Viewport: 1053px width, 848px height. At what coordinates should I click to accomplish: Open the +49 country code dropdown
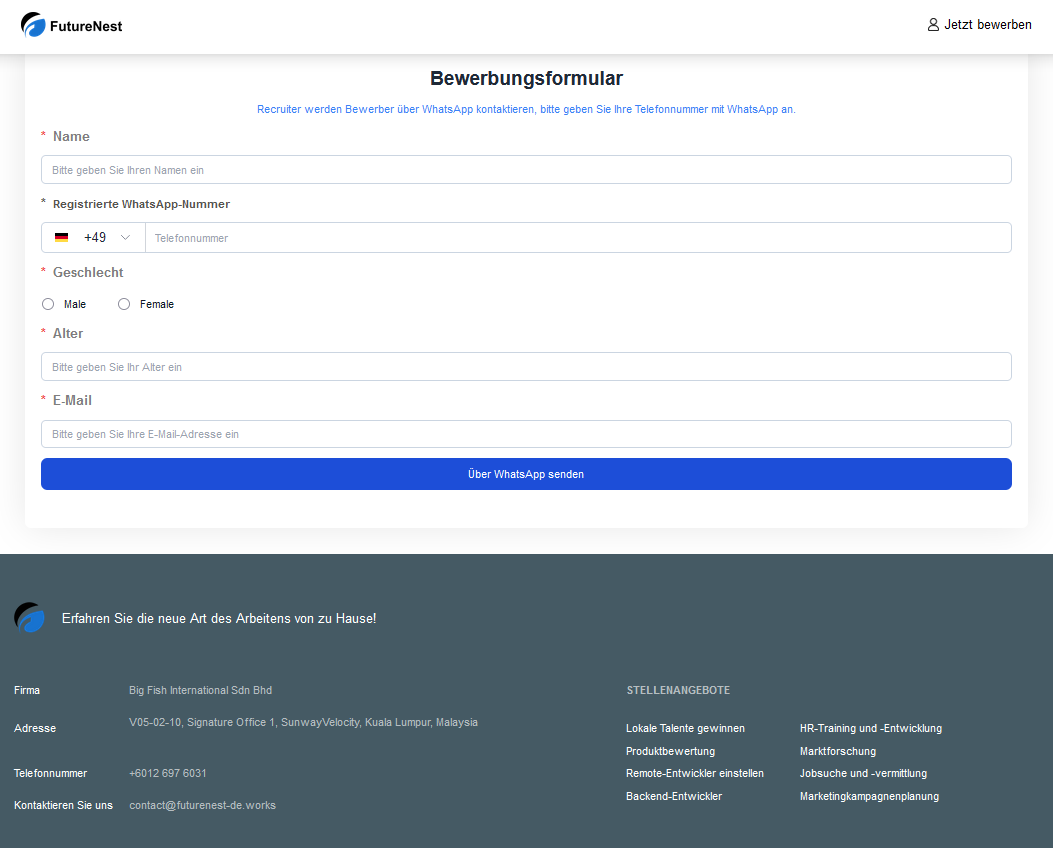coord(93,238)
